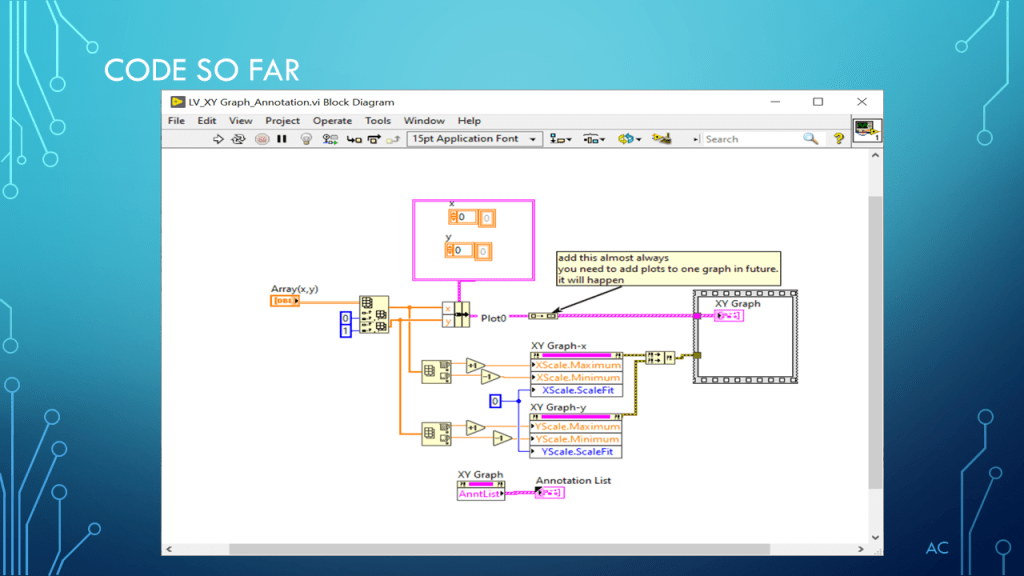Click the VI icon in the top-right corner

coord(865,131)
